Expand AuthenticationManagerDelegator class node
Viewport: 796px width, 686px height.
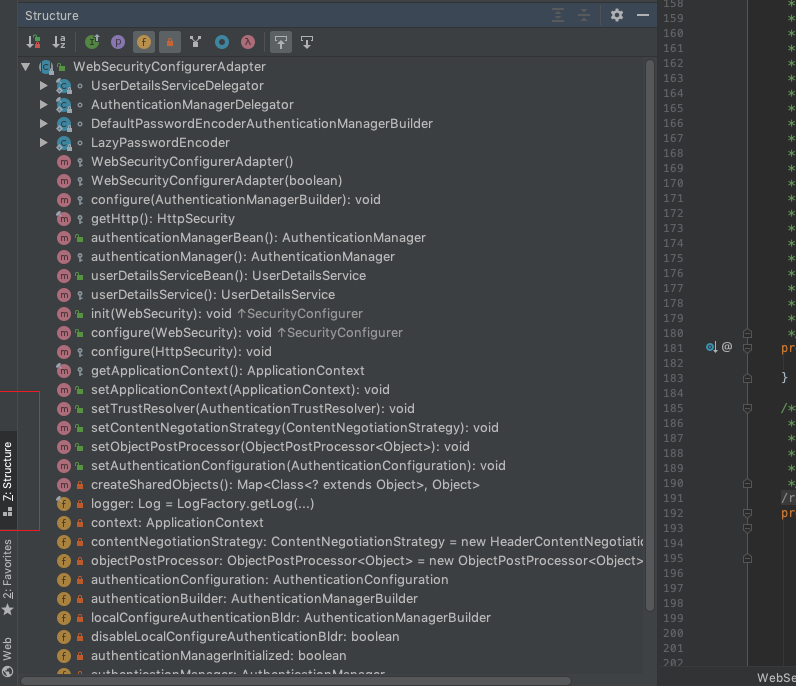click(x=44, y=105)
